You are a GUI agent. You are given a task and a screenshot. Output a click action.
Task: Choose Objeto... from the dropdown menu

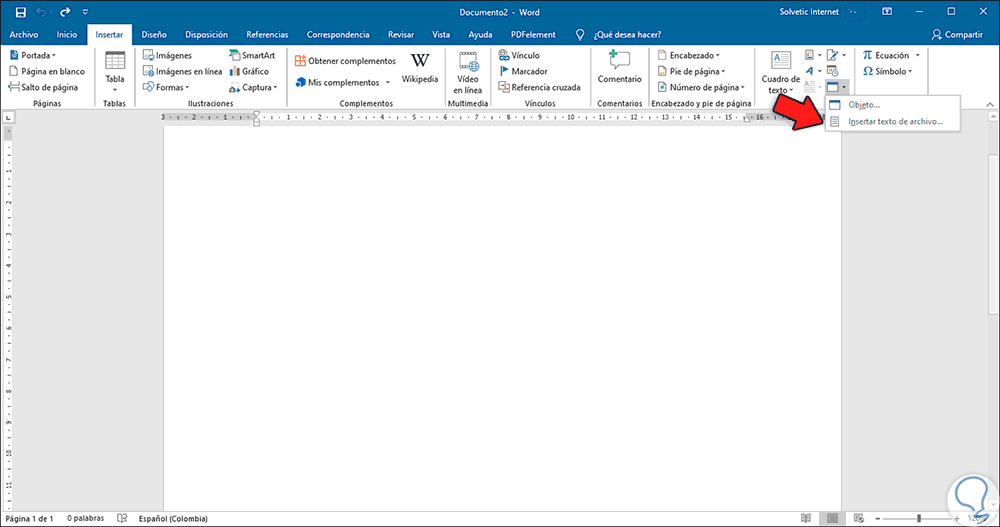click(892, 105)
